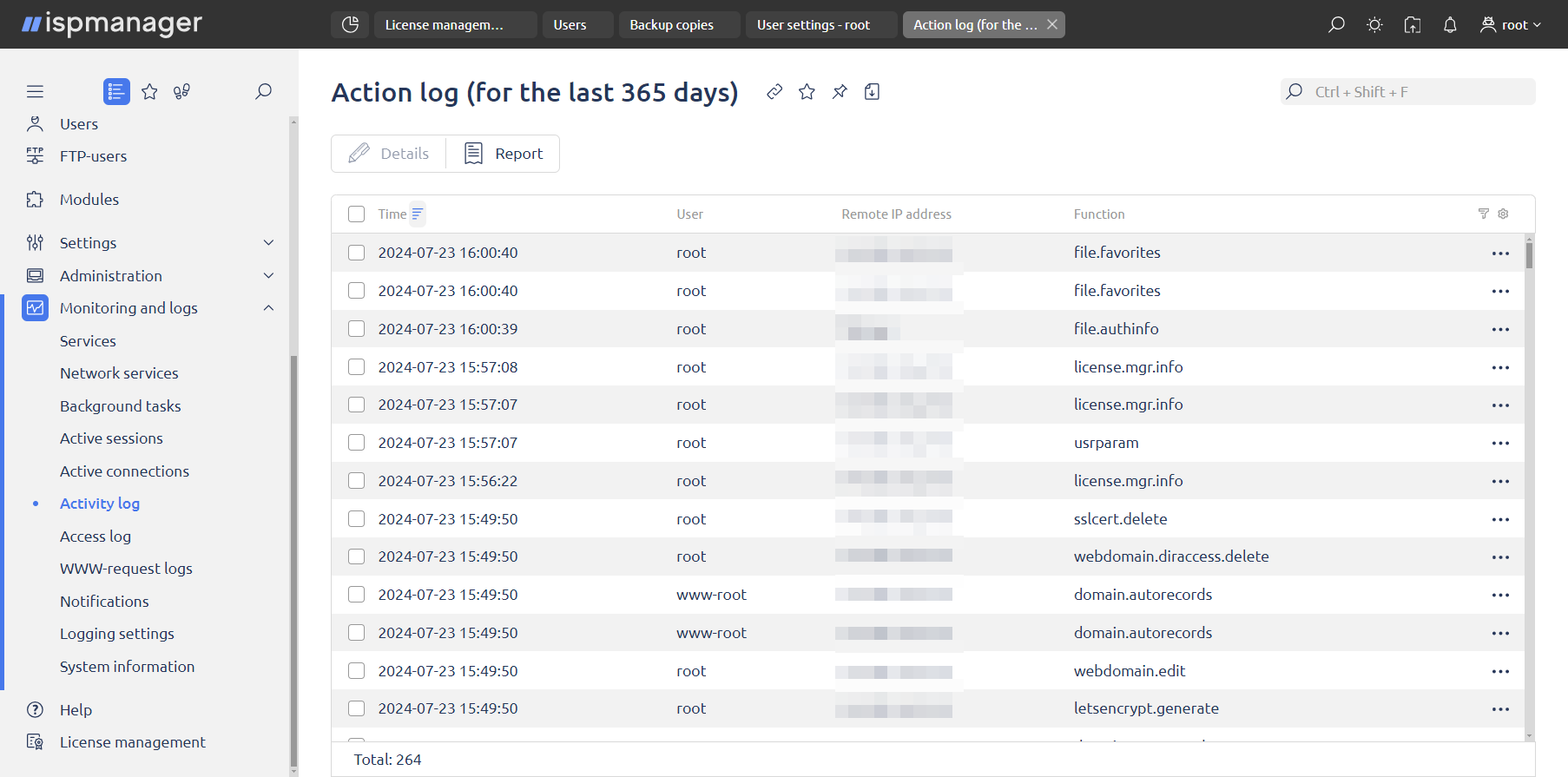Screen dimensions: 1568x777
Task: Switch to the Backup copies tab
Action: coord(672,25)
